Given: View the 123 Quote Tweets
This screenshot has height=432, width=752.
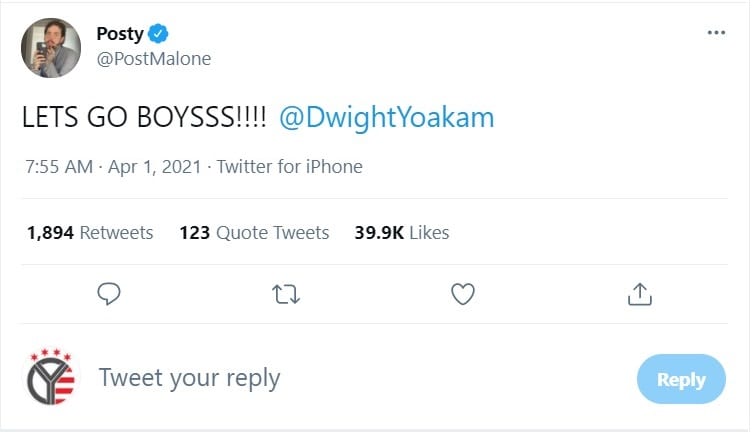Looking at the screenshot, I should coord(254,233).
